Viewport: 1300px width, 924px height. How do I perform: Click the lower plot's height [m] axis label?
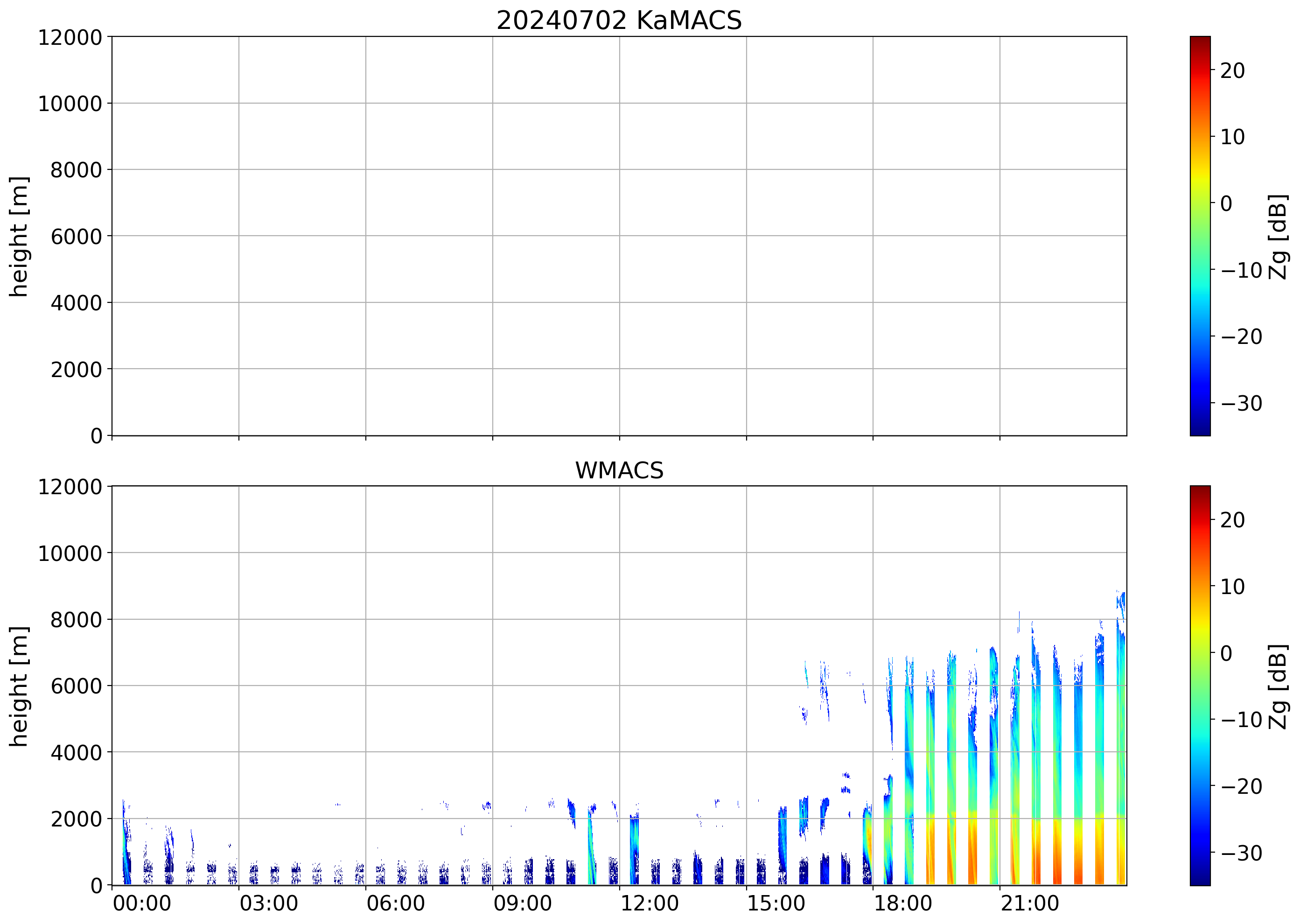pos(19,686)
